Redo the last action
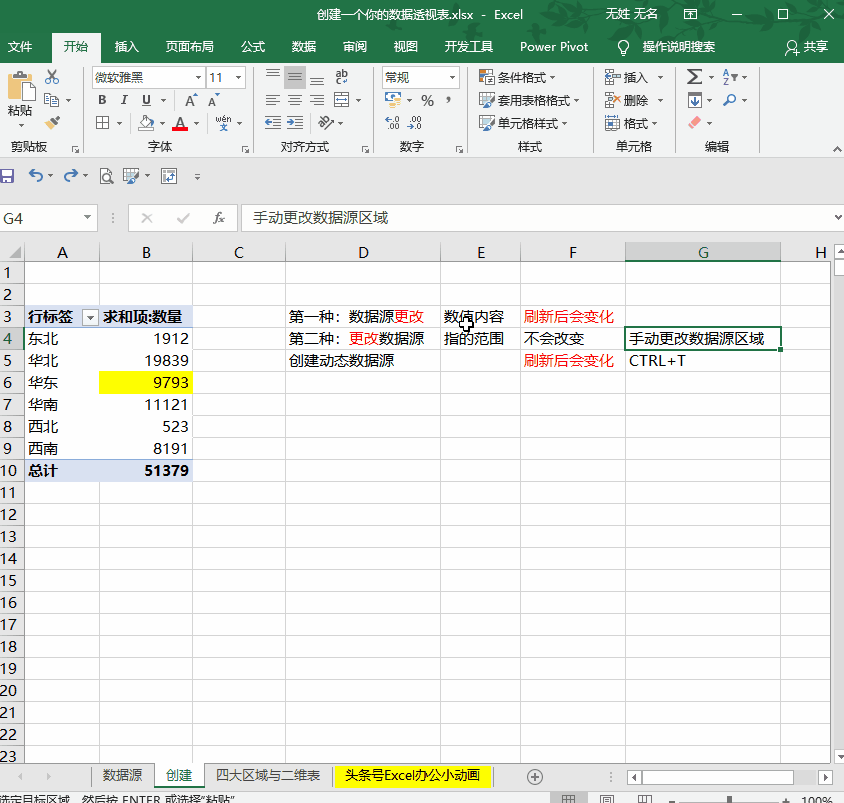844x803 pixels. [x=71, y=175]
